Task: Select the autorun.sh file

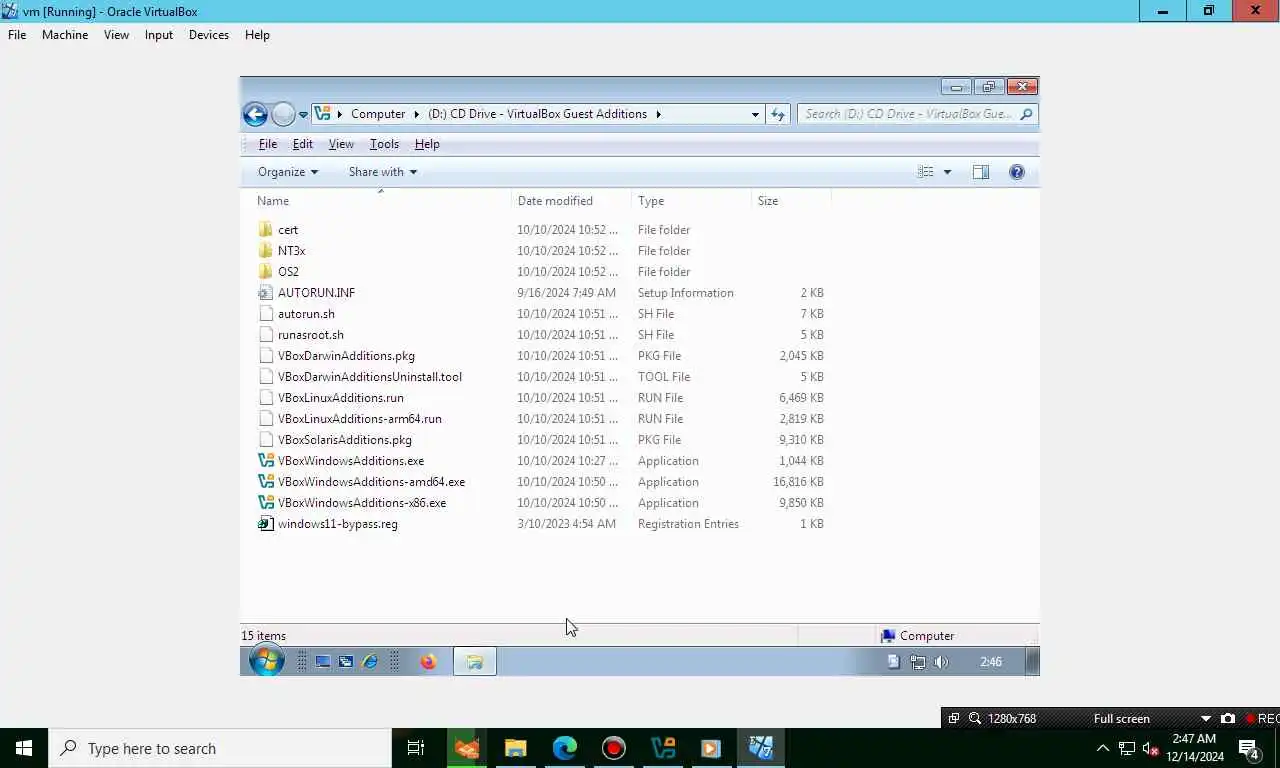Action: [x=306, y=314]
